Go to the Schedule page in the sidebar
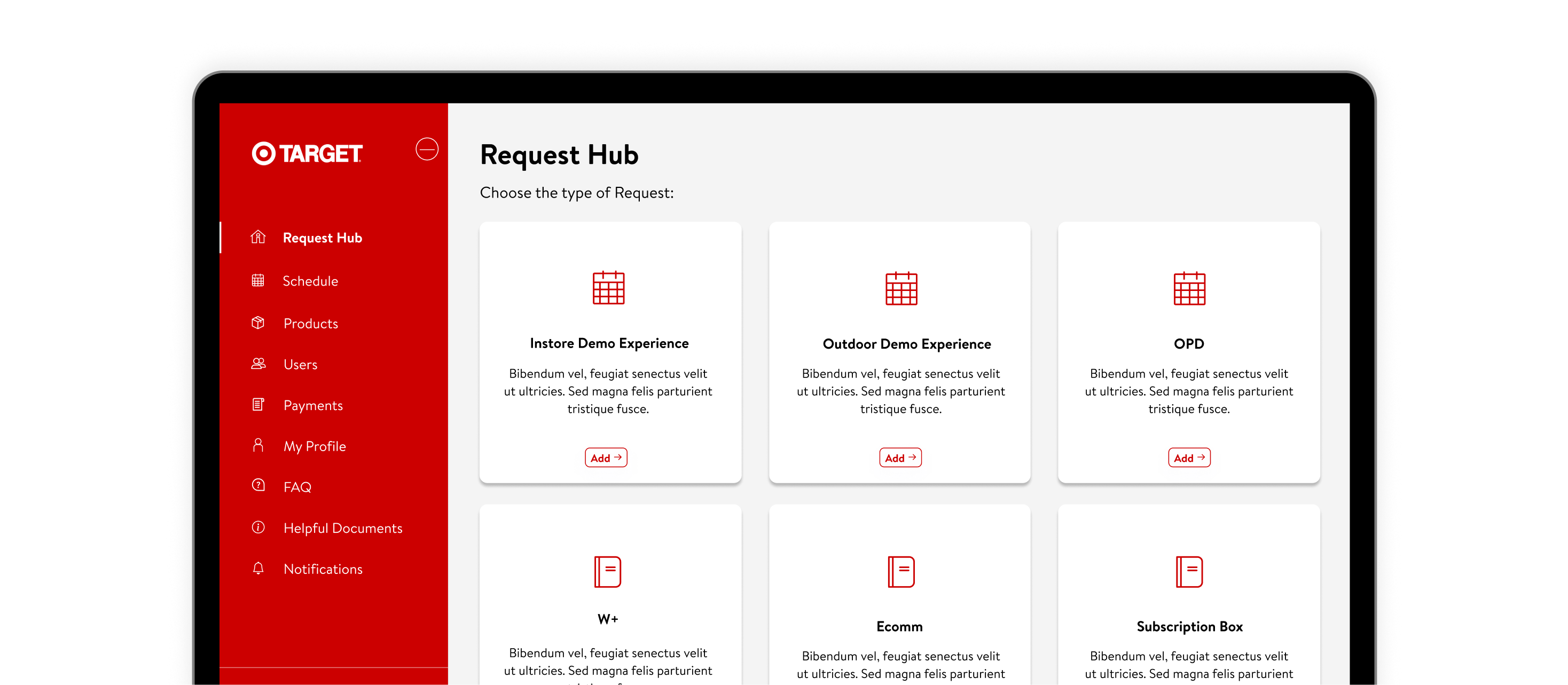The image size is (1568, 685). point(310,281)
